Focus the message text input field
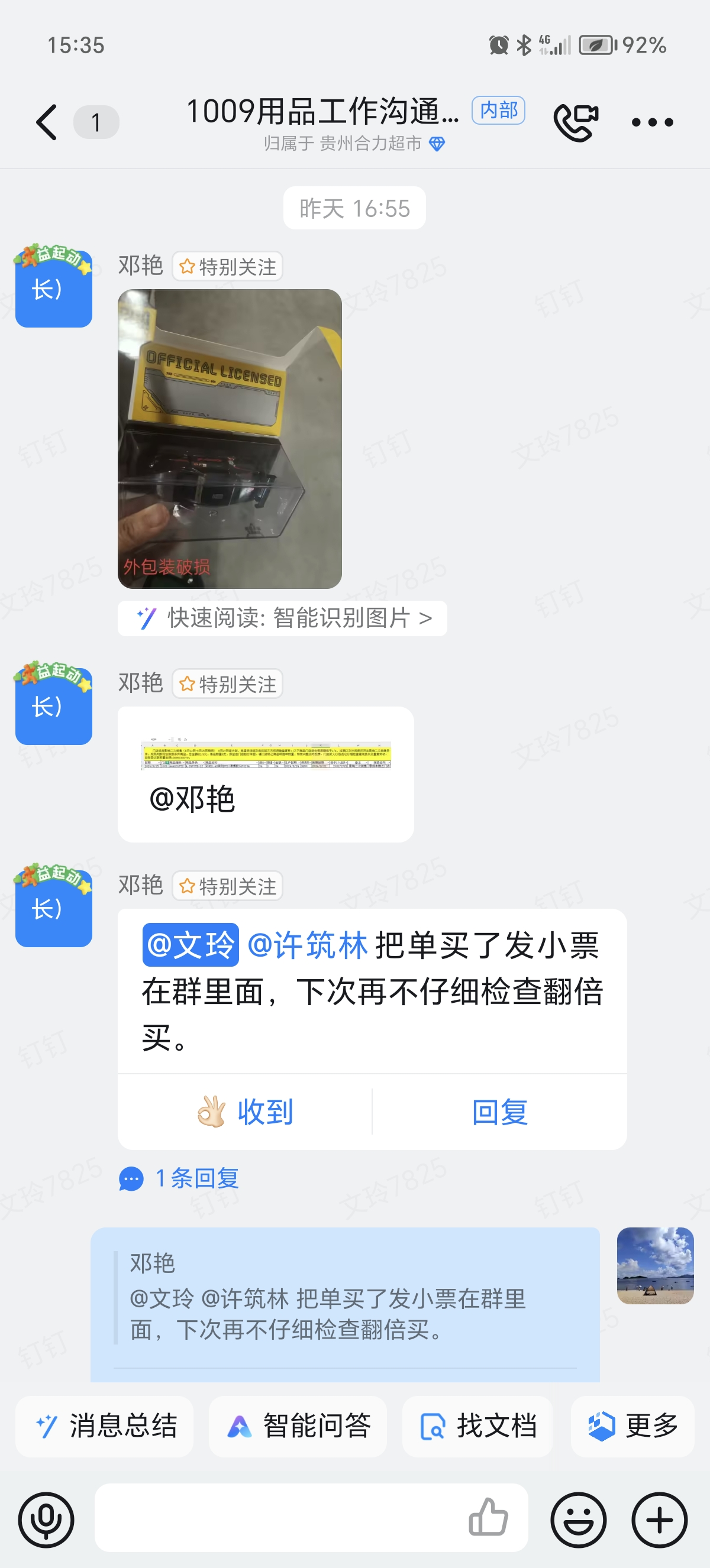 [280, 1517]
